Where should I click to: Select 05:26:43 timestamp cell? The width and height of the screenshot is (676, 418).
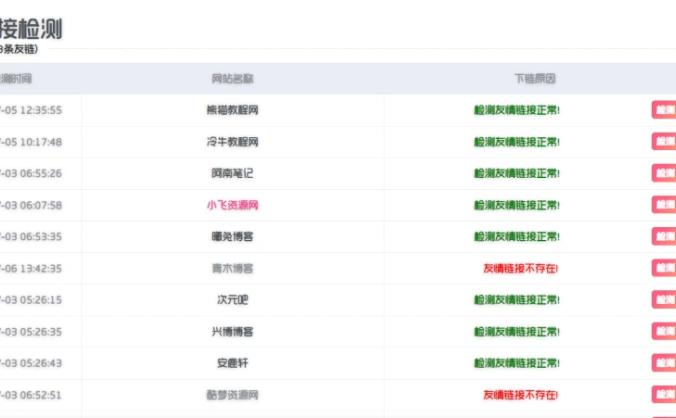31,363
